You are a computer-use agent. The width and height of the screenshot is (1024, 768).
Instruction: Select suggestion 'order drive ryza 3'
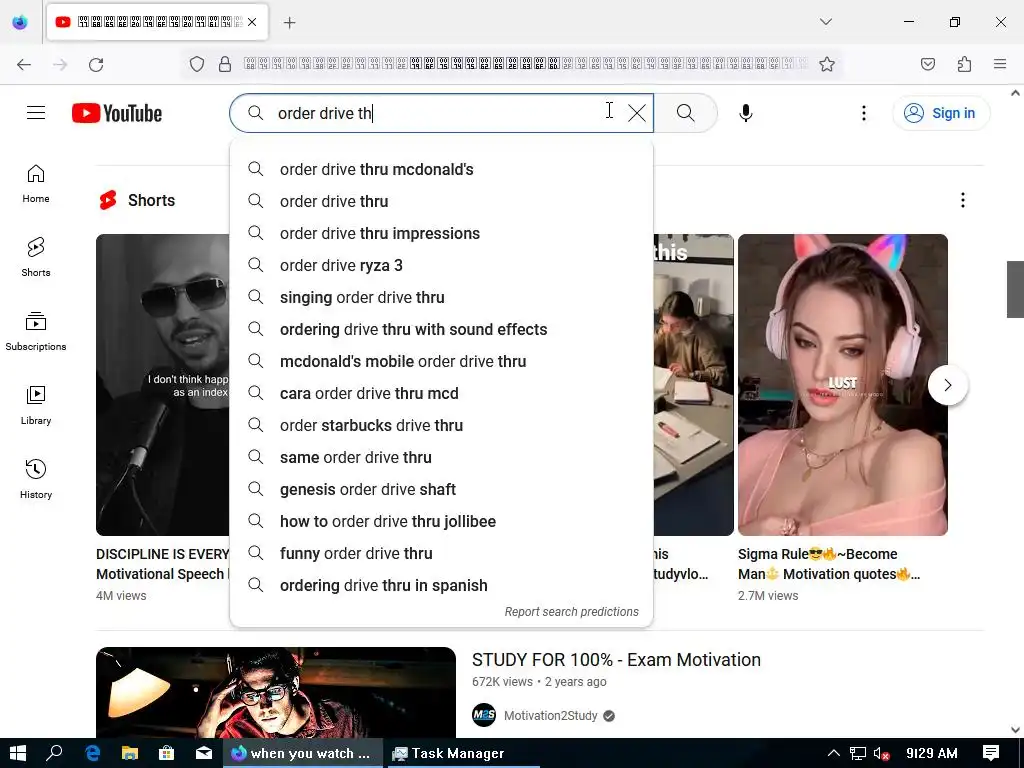tap(441, 266)
